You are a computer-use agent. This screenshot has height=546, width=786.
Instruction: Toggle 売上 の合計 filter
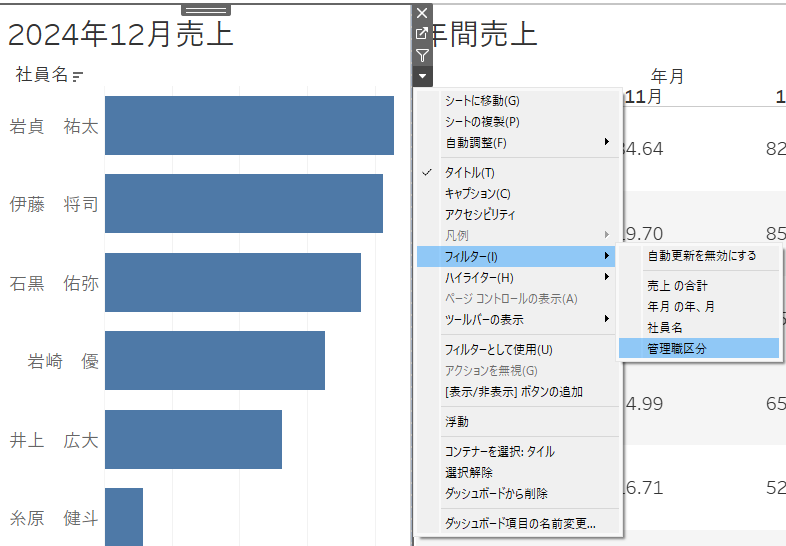click(699, 286)
